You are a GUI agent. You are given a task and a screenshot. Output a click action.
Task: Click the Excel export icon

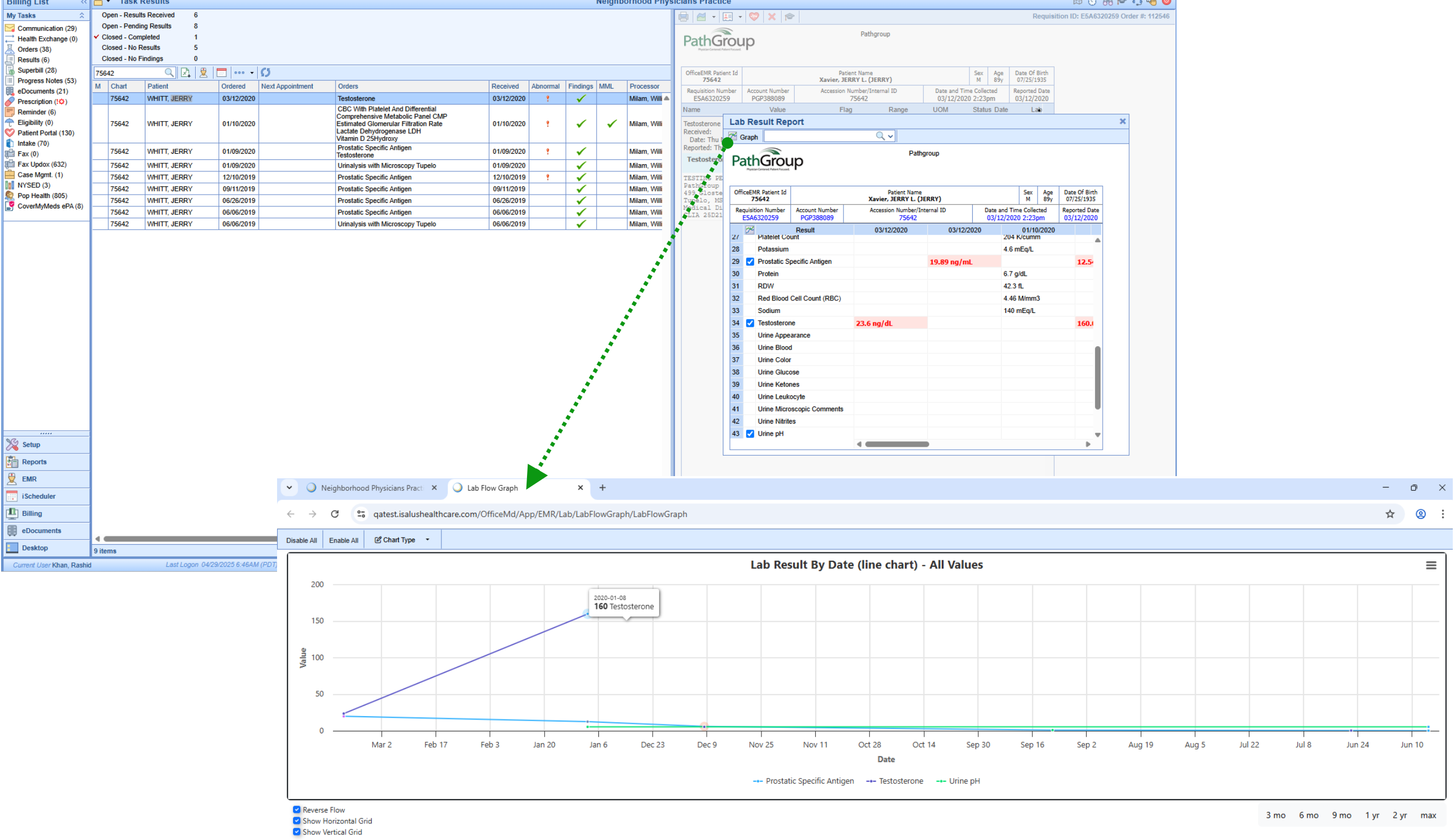185,72
